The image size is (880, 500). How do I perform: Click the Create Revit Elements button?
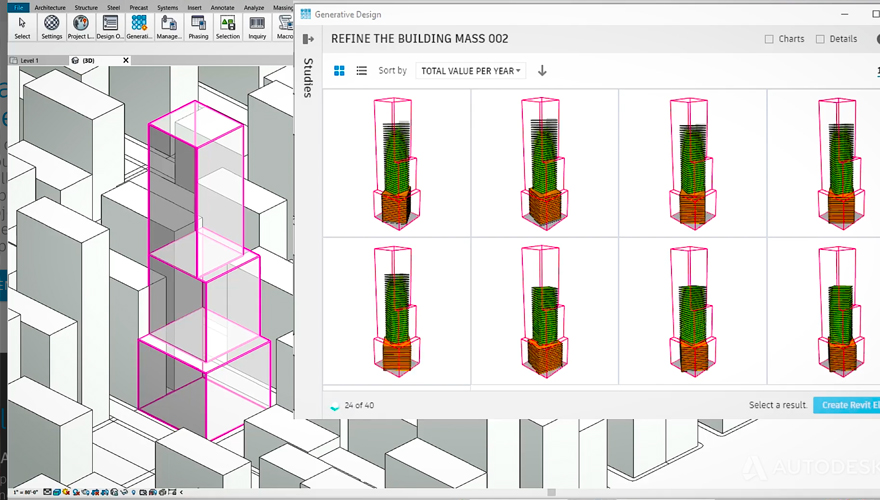click(x=846, y=405)
